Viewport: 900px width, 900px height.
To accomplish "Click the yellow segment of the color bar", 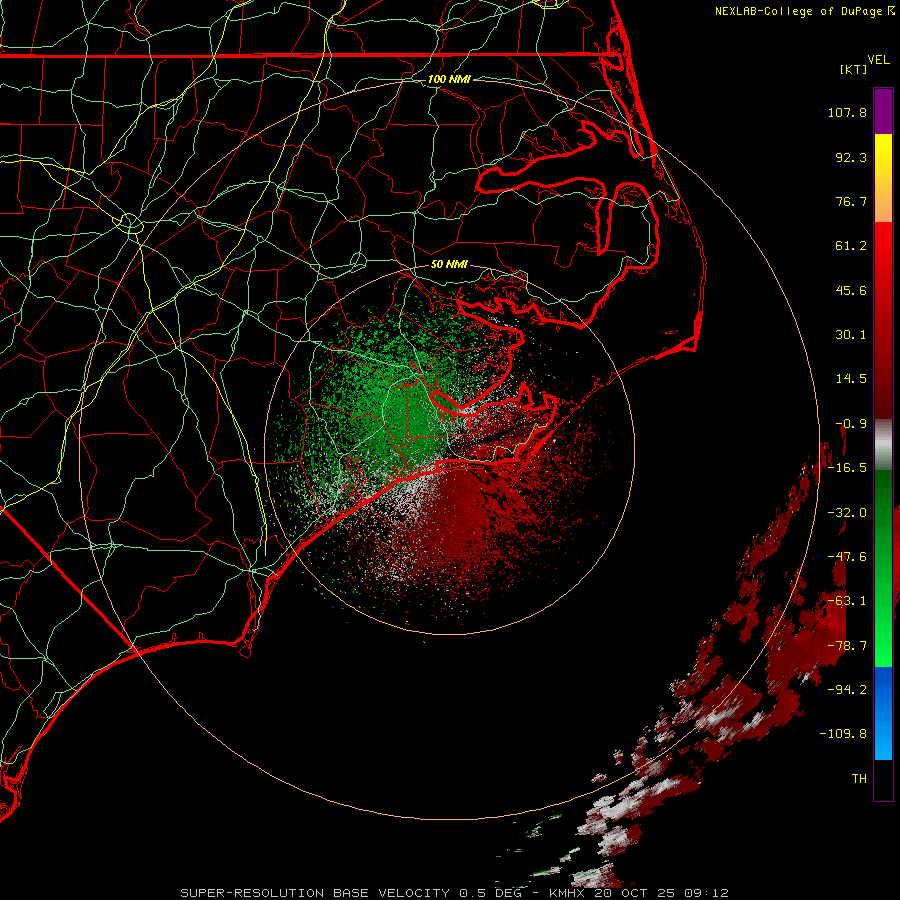I will [x=883, y=155].
